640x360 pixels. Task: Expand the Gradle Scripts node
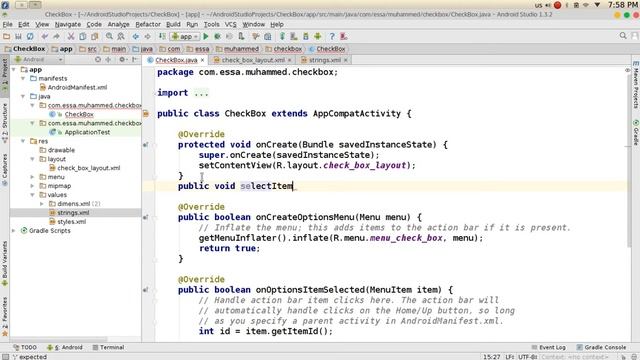click(x=14, y=231)
